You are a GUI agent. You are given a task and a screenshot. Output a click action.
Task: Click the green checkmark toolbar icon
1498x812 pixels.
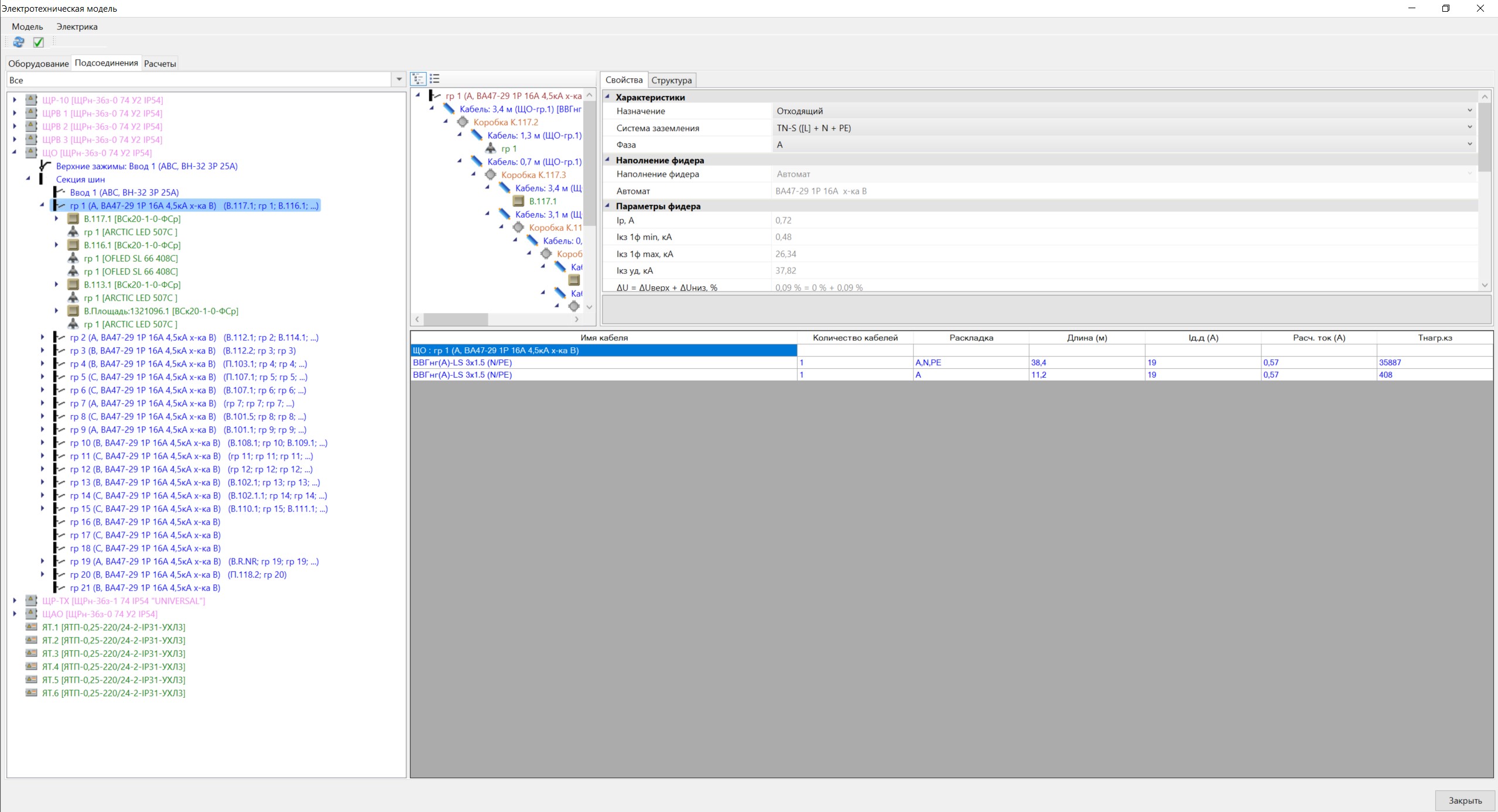(39, 42)
